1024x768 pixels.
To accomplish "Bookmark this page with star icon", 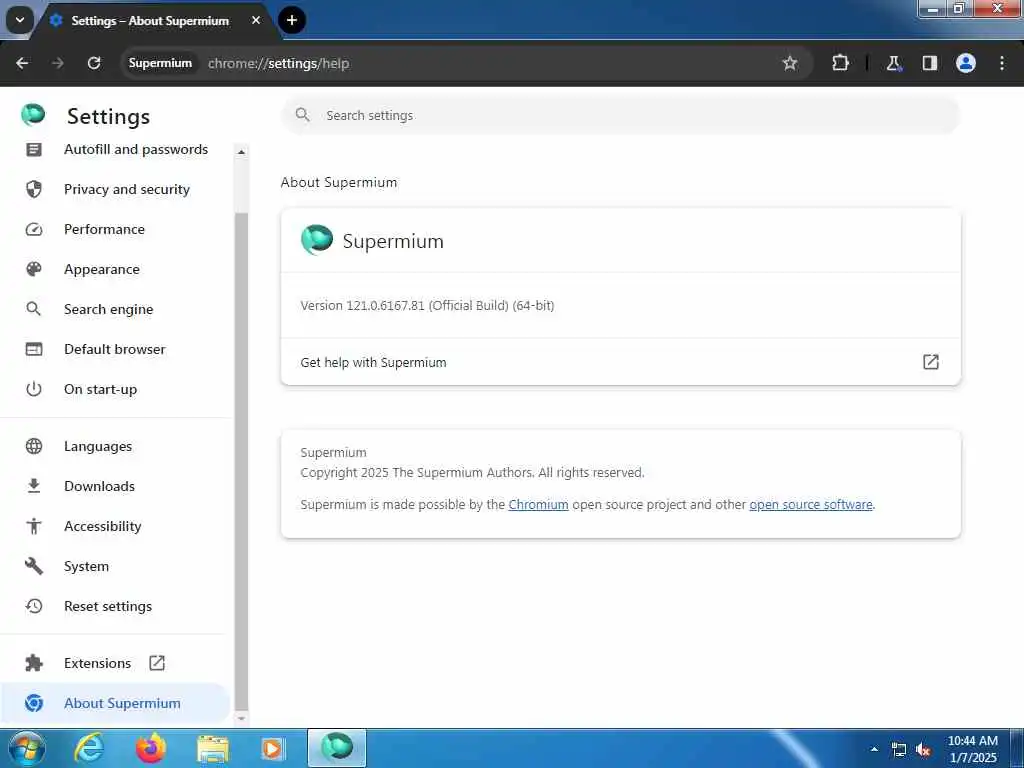I will pos(790,63).
